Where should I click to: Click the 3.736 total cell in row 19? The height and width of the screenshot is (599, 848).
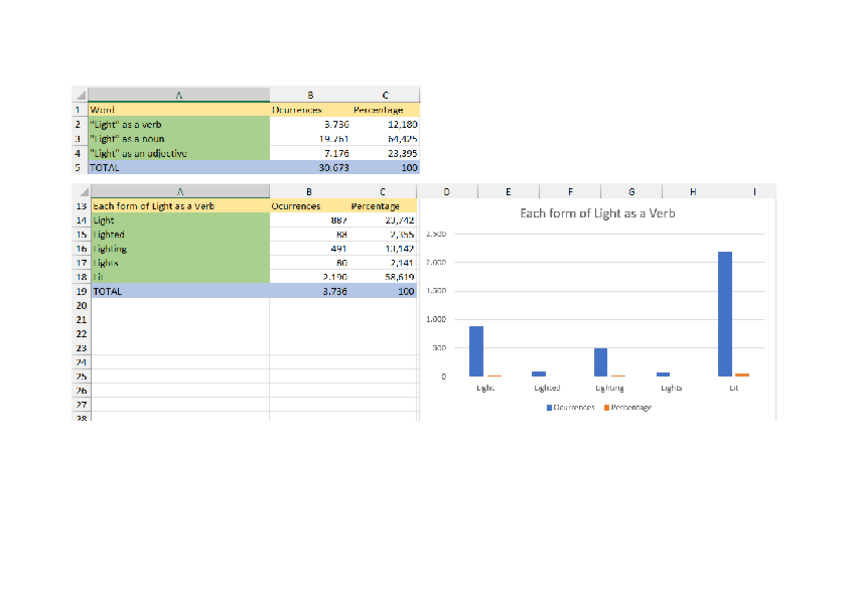click(310, 291)
